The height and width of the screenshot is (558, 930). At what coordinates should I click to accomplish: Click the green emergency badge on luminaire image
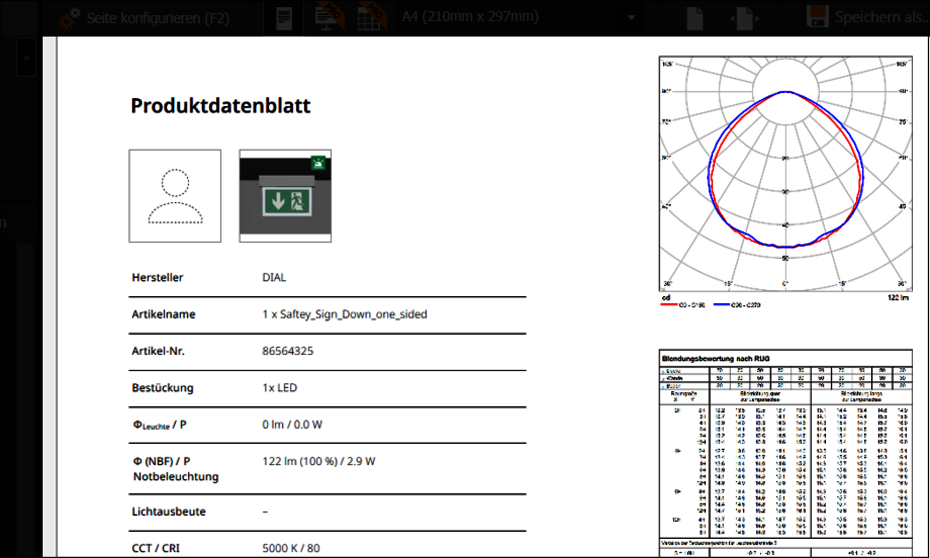[319, 161]
